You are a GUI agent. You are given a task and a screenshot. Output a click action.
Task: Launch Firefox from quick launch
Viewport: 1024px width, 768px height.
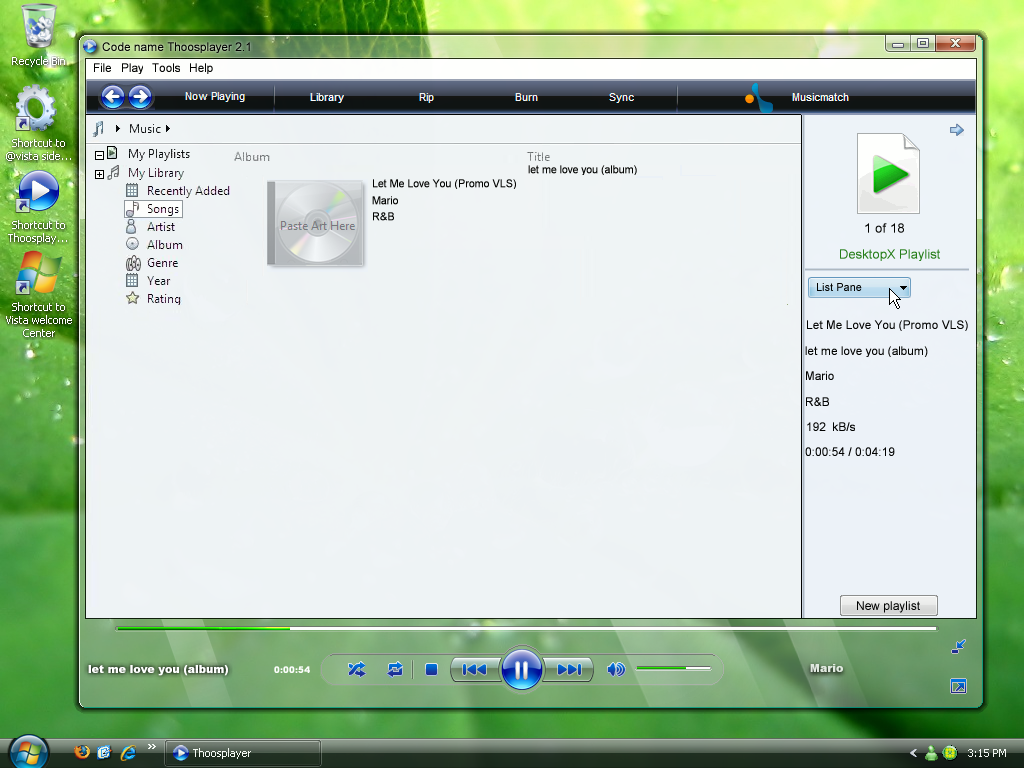(82, 752)
